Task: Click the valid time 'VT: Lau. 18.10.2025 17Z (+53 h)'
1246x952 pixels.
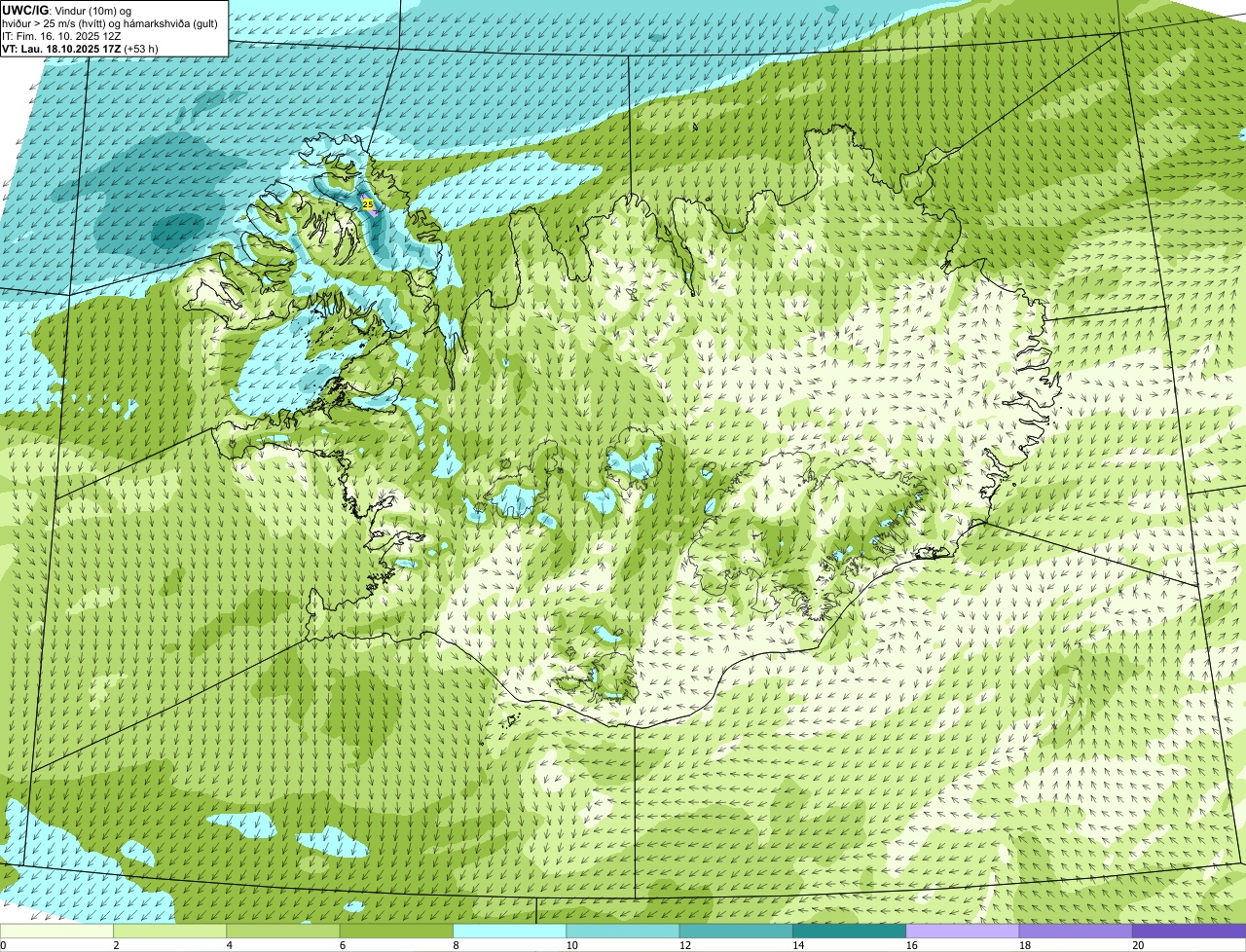Action: pos(80,49)
